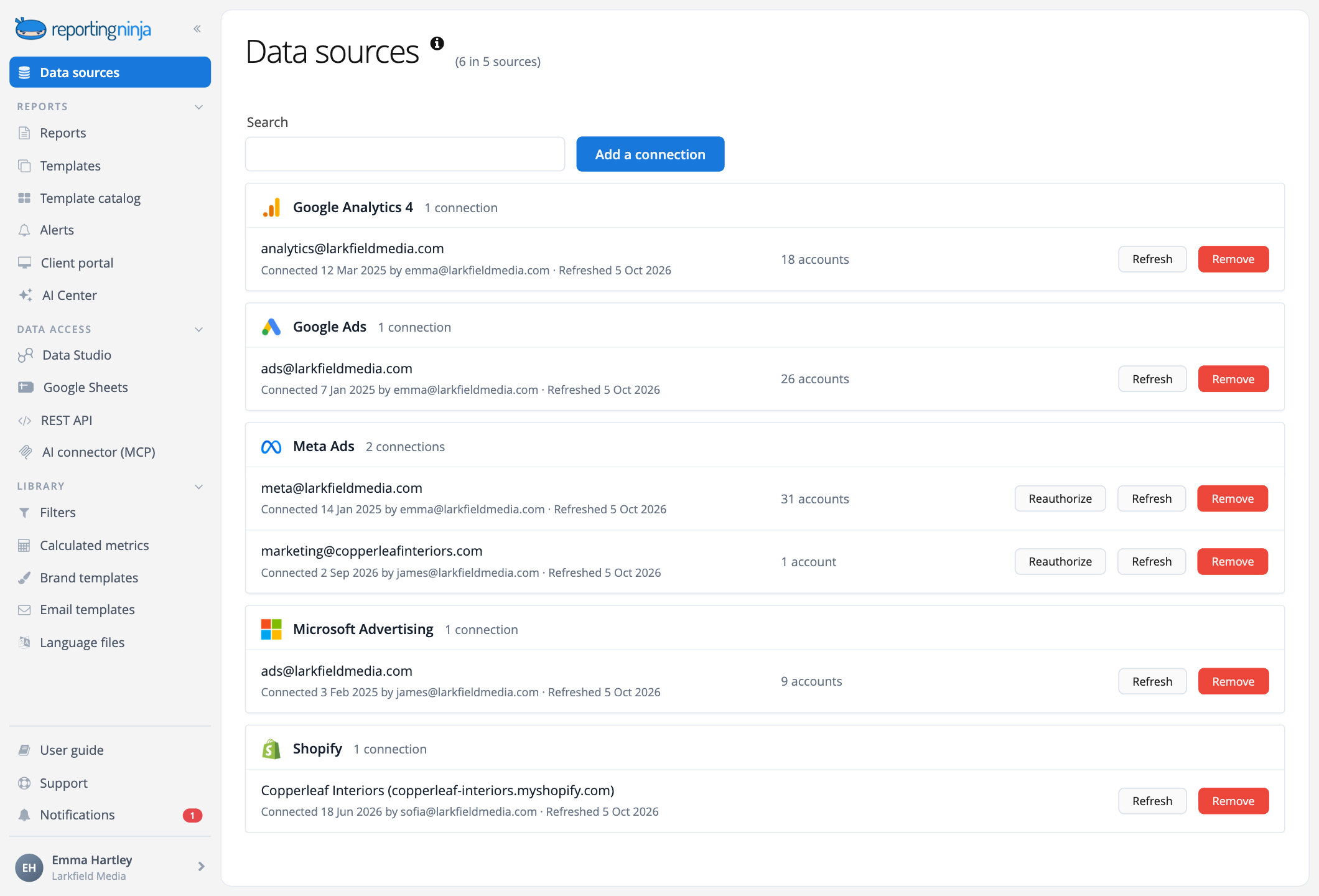Click the Template catalog grid icon
The height and width of the screenshot is (896, 1319).
24,198
